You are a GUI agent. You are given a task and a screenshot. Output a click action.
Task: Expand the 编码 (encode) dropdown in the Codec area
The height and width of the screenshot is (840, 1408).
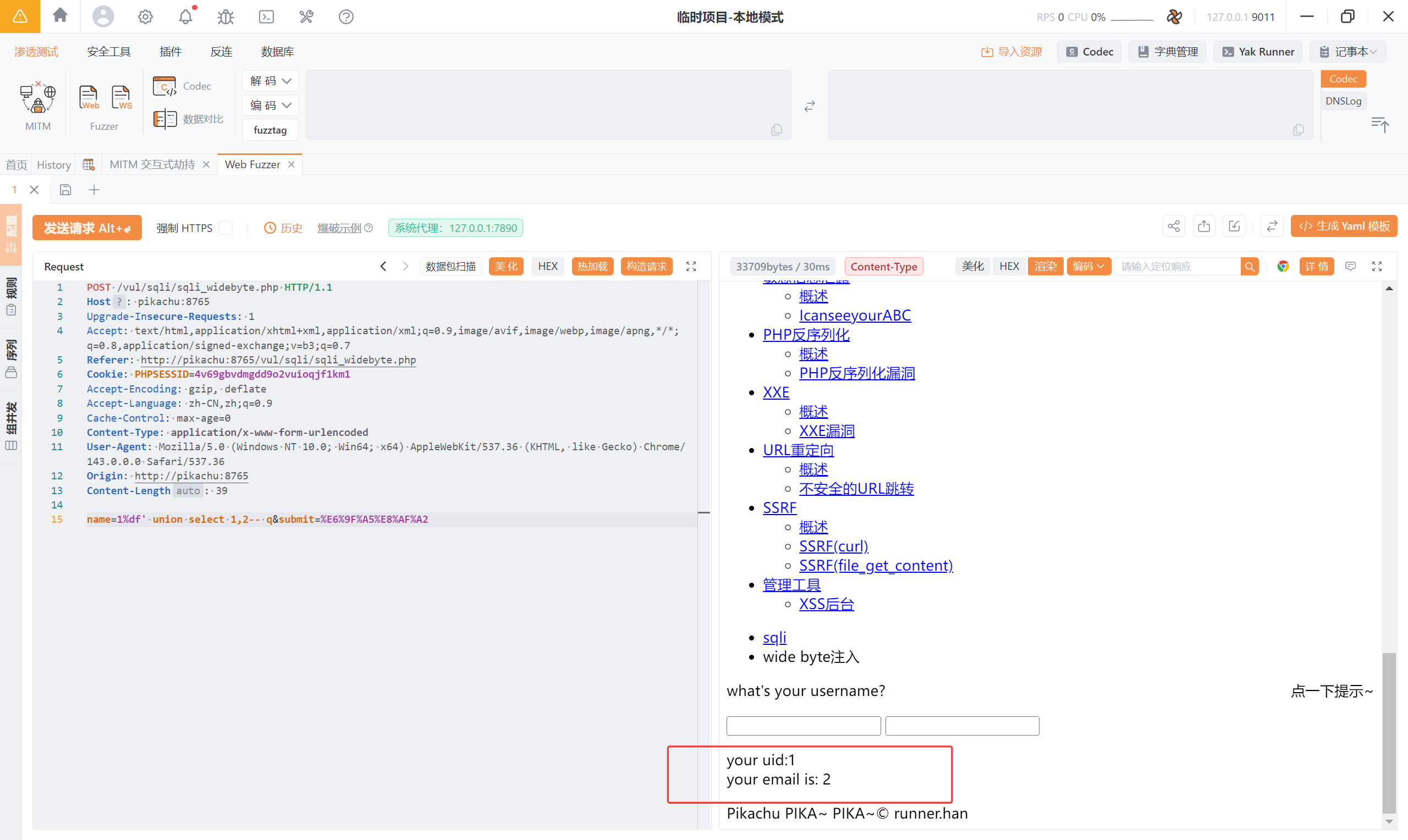(270, 106)
